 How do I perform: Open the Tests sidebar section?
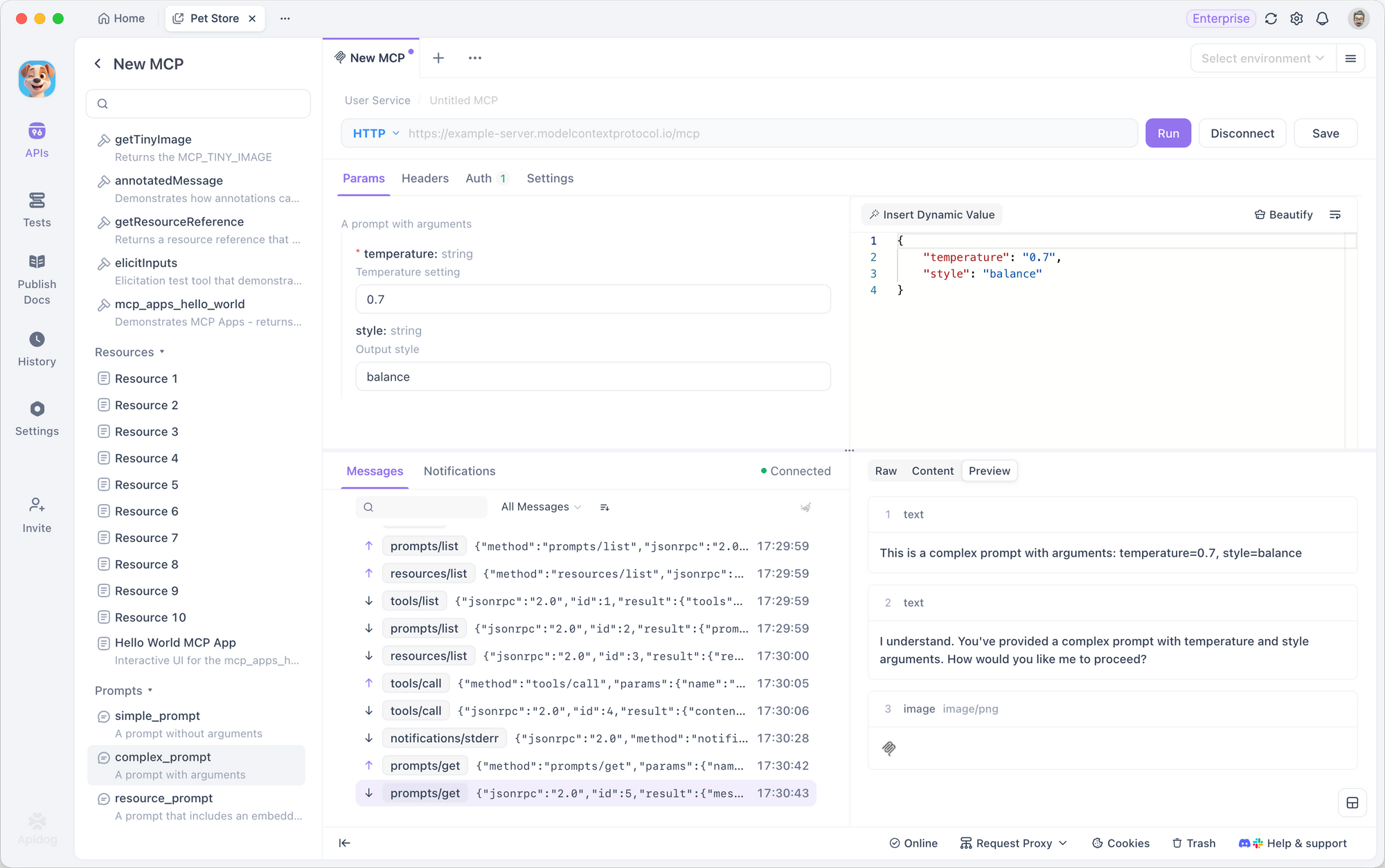[37, 210]
